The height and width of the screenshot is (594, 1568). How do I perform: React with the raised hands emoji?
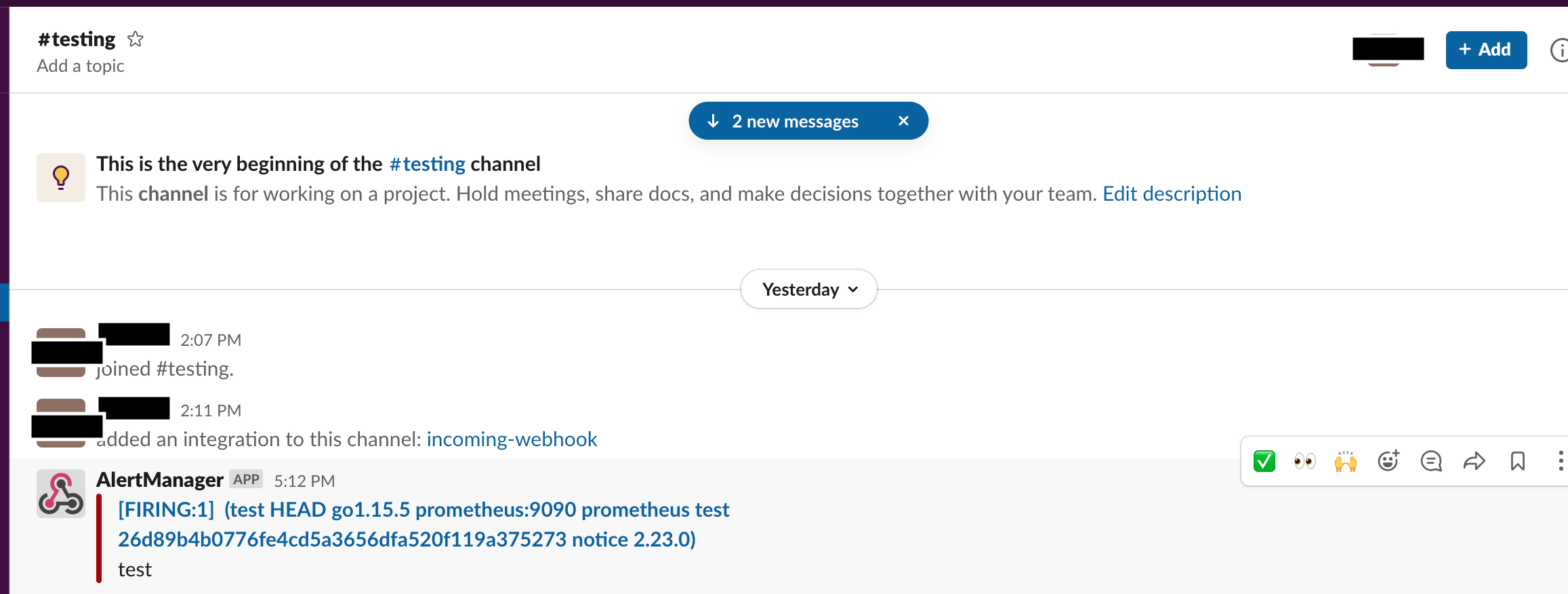coord(1346,461)
